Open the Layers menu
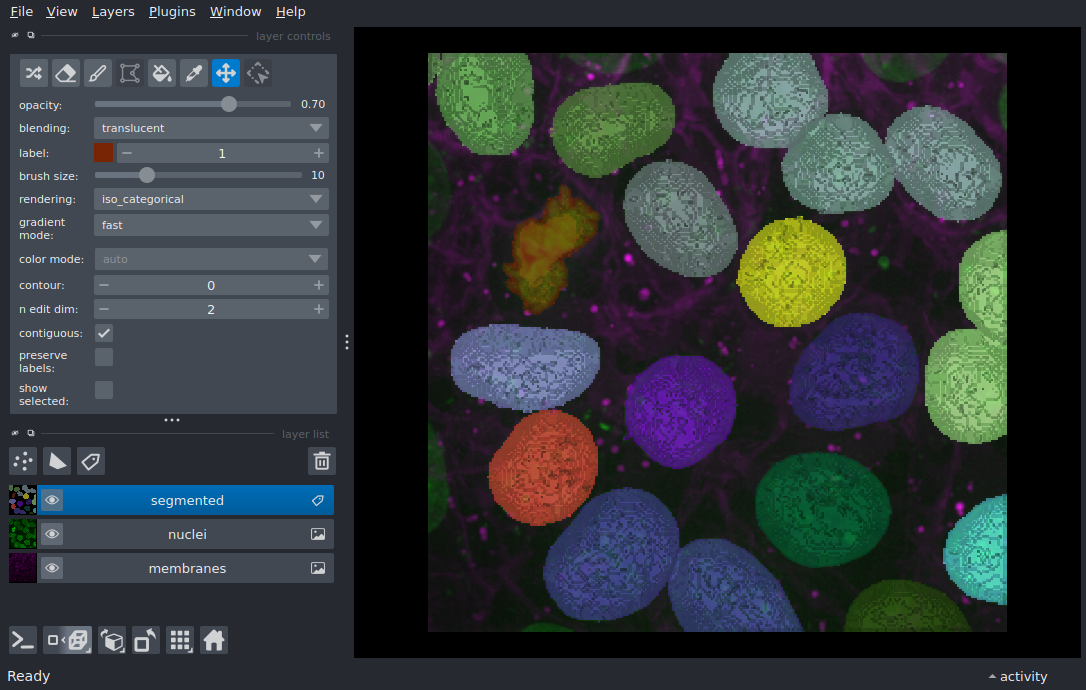Viewport: 1086px width, 690px height. tap(112, 12)
